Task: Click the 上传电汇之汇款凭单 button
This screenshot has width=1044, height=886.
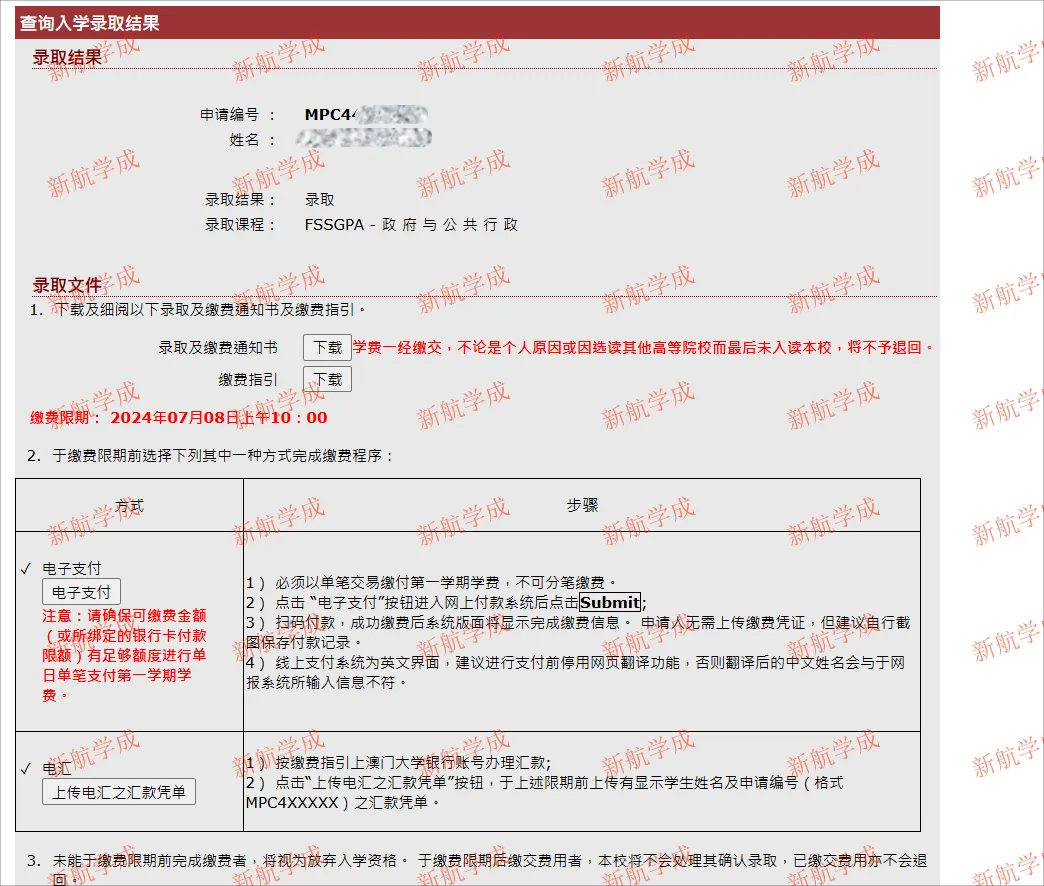Action: click(119, 792)
